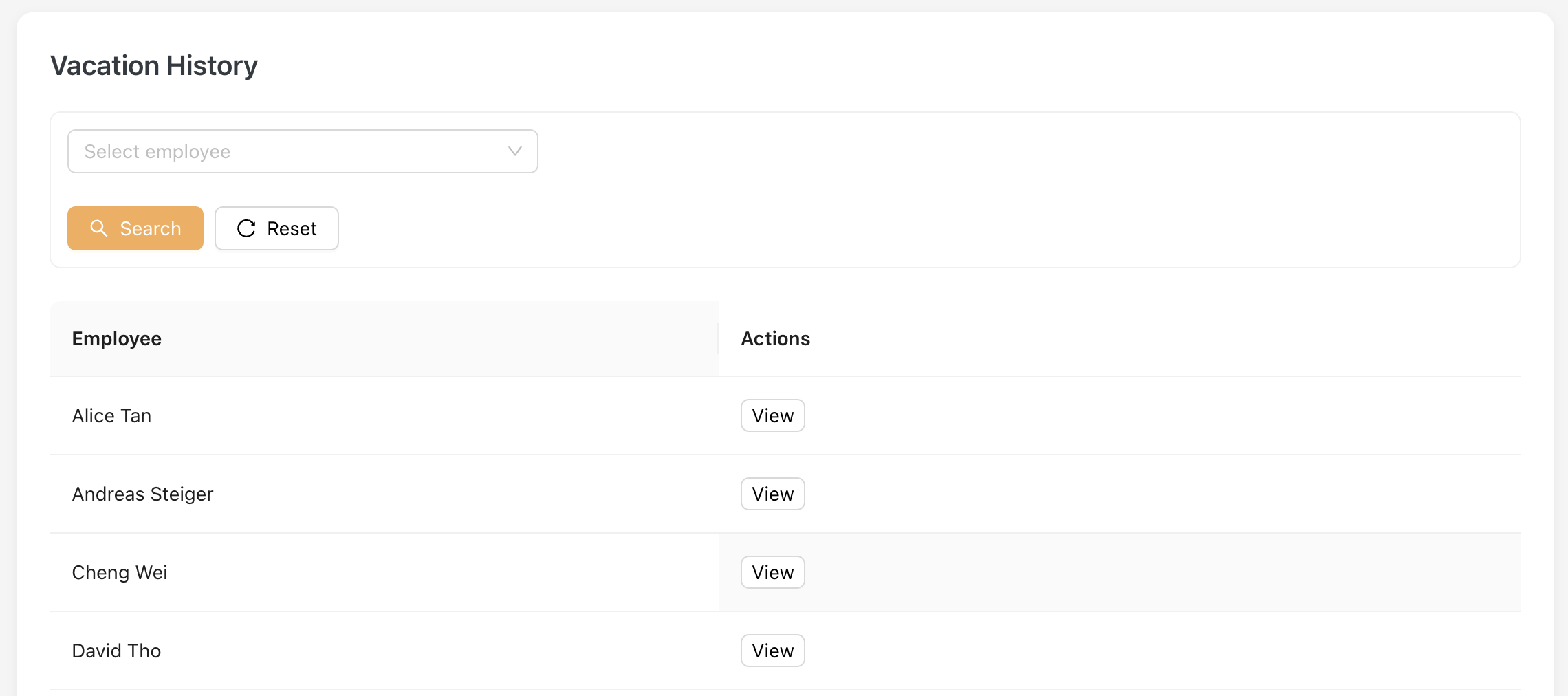Open the Select employee dropdown
This screenshot has height=696, width=1568.
tap(303, 151)
